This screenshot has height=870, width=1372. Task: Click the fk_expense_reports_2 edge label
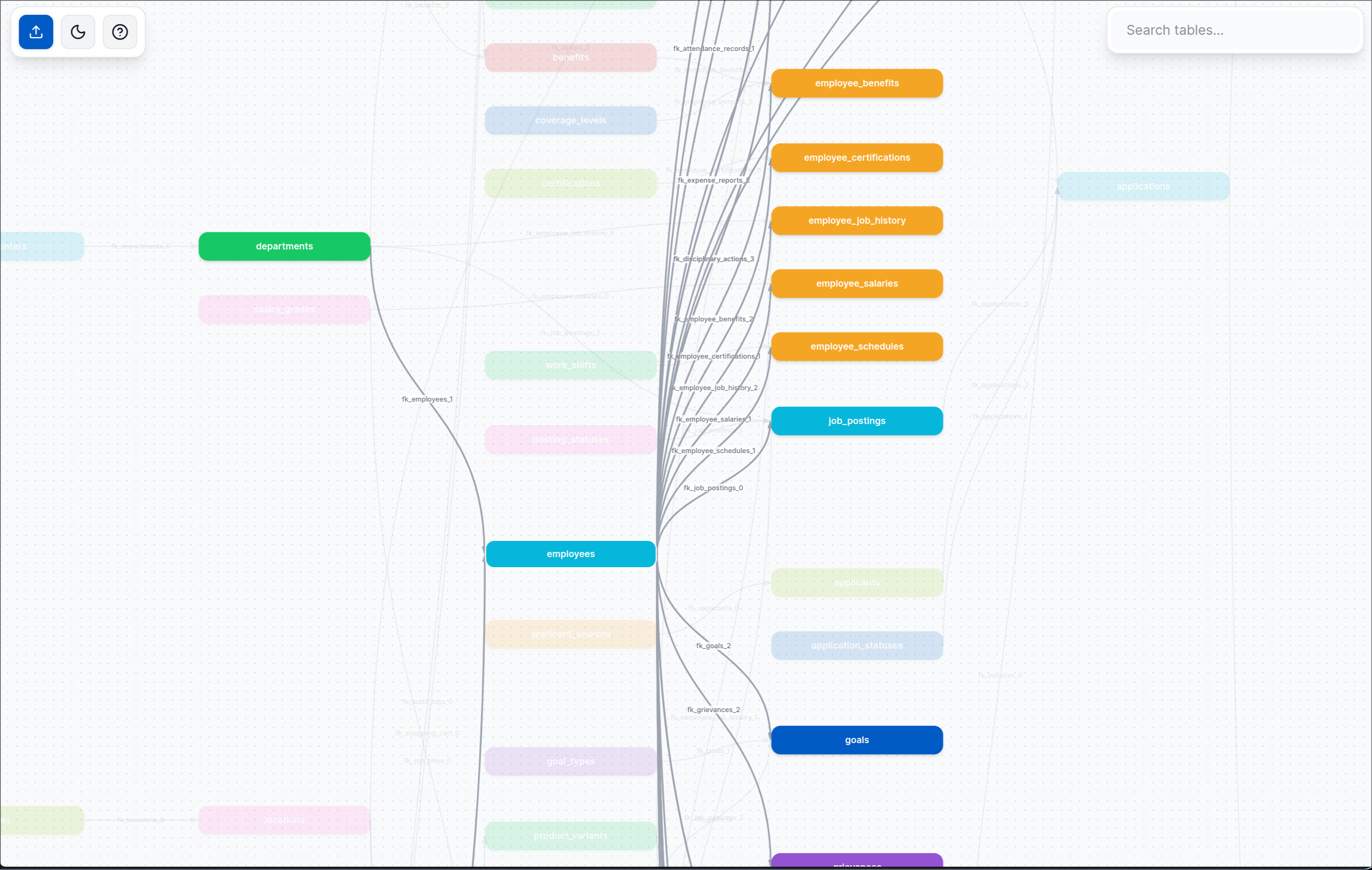click(713, 180)
